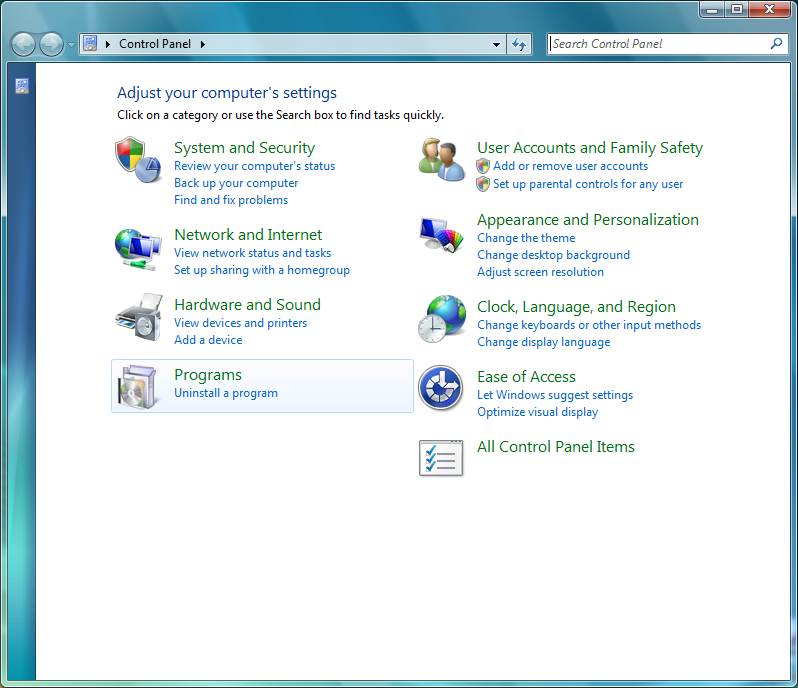Expand the address bar history dropdown arrow
The image size is (798, 688).
tap(496, 44)
